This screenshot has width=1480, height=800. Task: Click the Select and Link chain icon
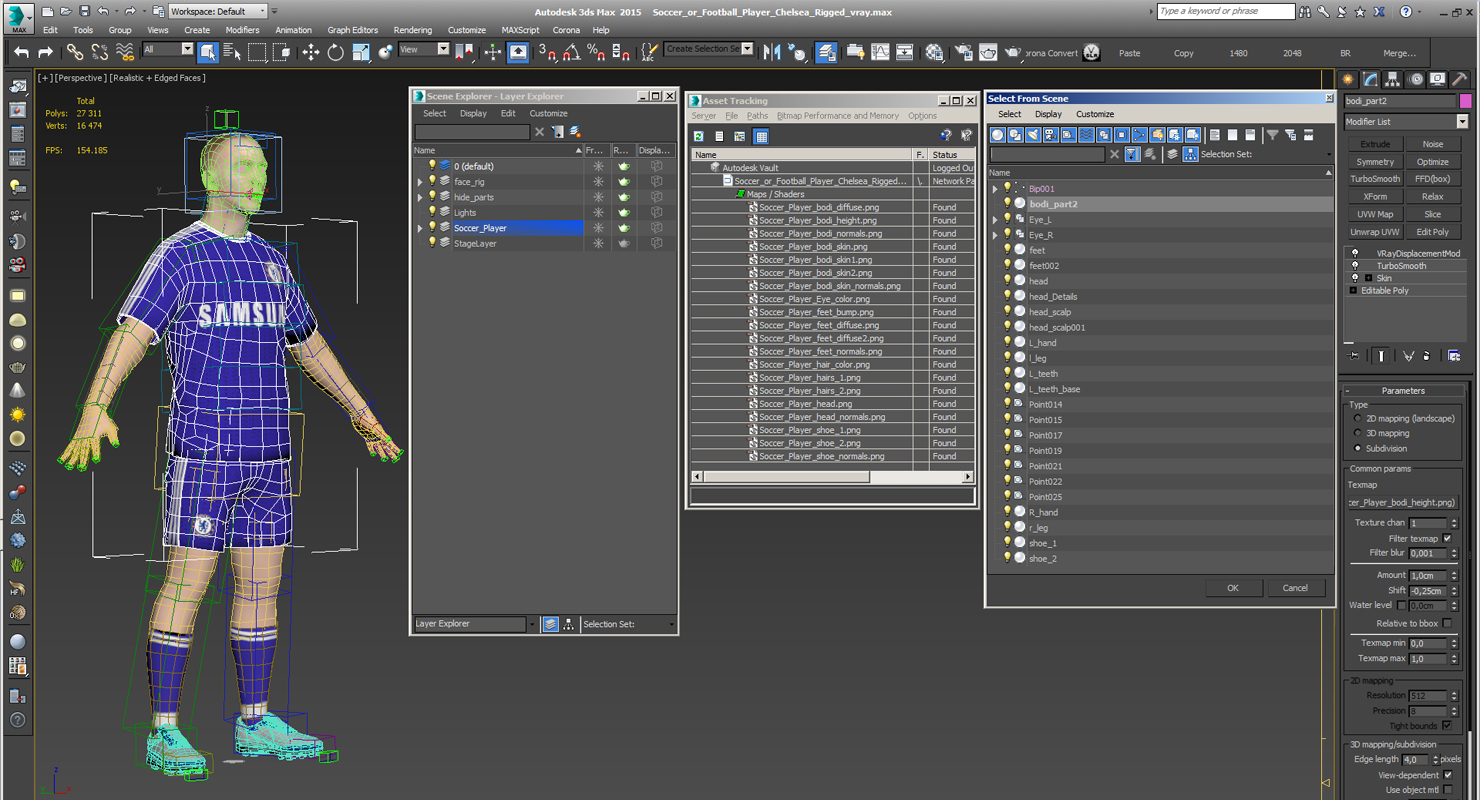[x=75, y=52]
